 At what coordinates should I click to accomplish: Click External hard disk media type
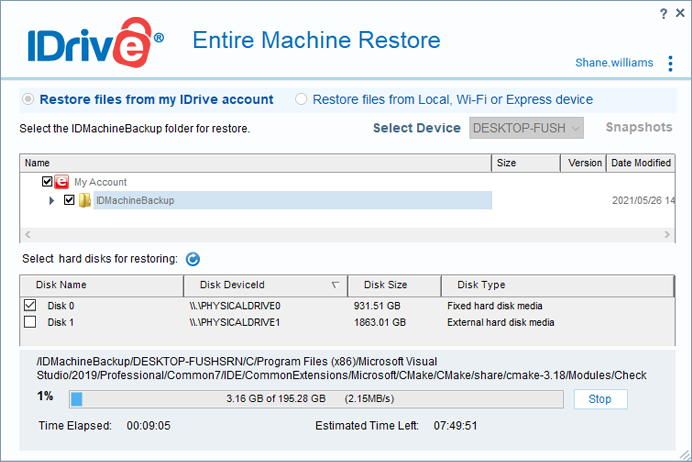point(500,322)
